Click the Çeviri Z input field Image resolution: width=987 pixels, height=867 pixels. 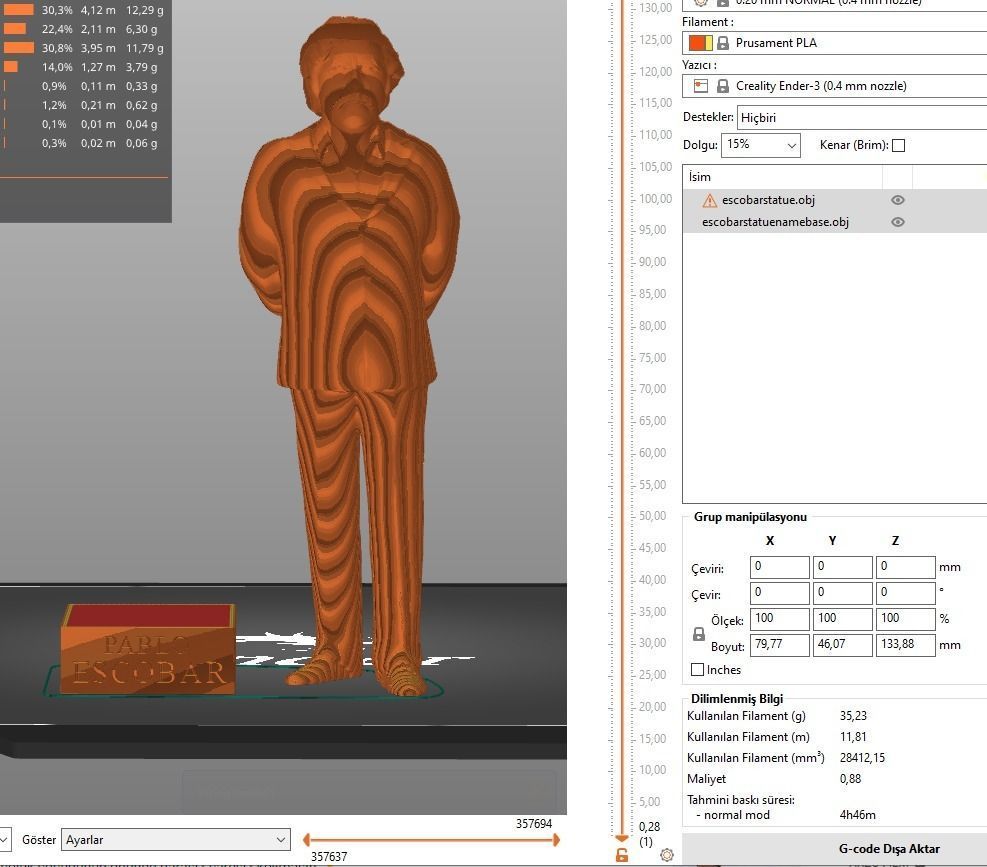906,567
